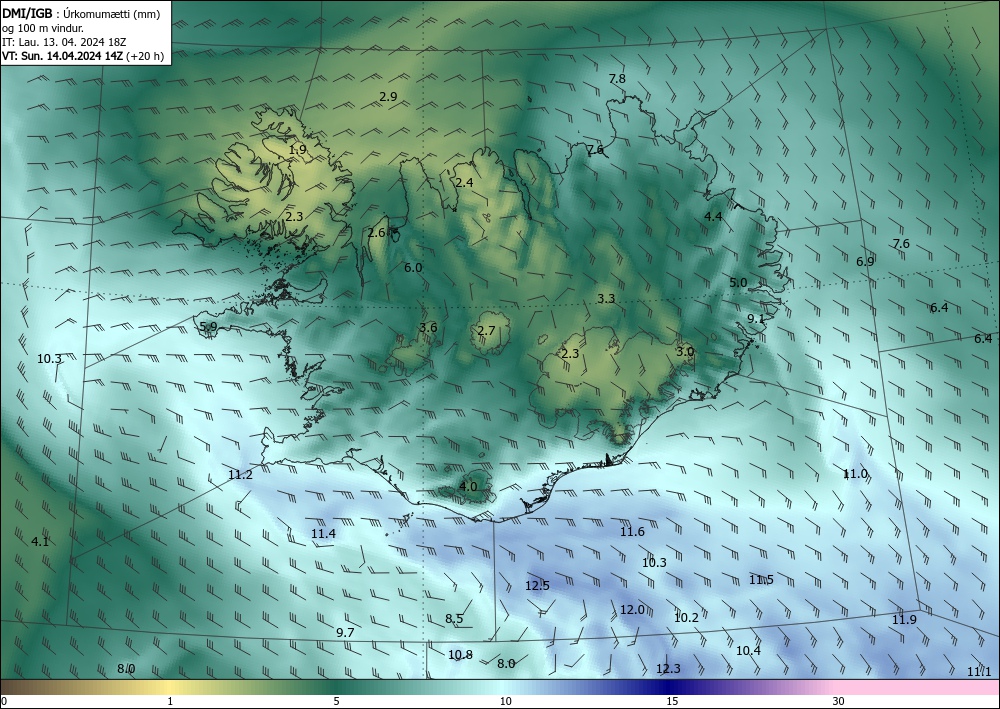Click the 5.9 value on the map
This screenshot has width=1000, height=709.
tap(209, 326)
